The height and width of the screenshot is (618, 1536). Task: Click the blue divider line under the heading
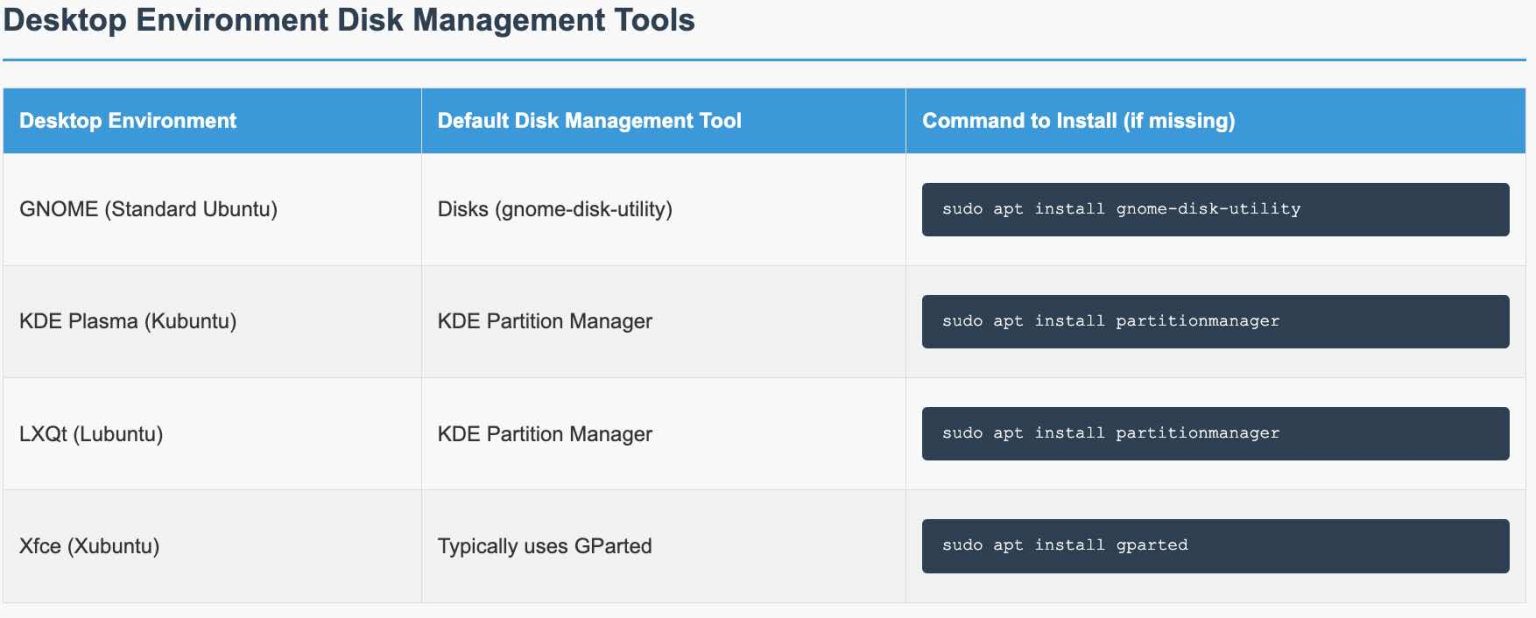[764, 60]
